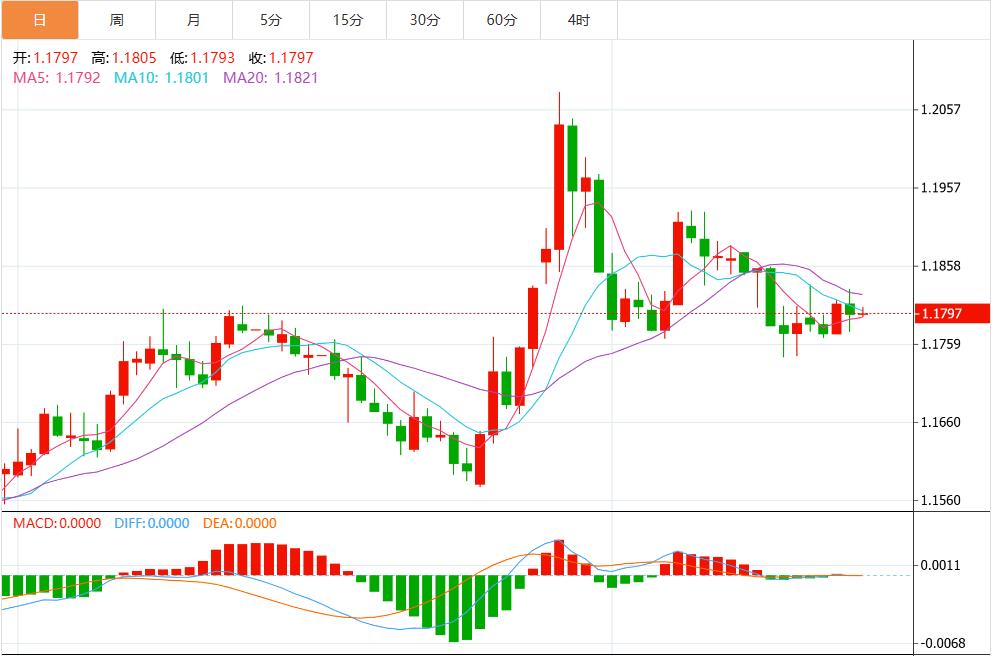Switch to the 4时 four-hour tab
Image resolution: width=1000 pixels, height=656 pixels.
coord(578,20)
